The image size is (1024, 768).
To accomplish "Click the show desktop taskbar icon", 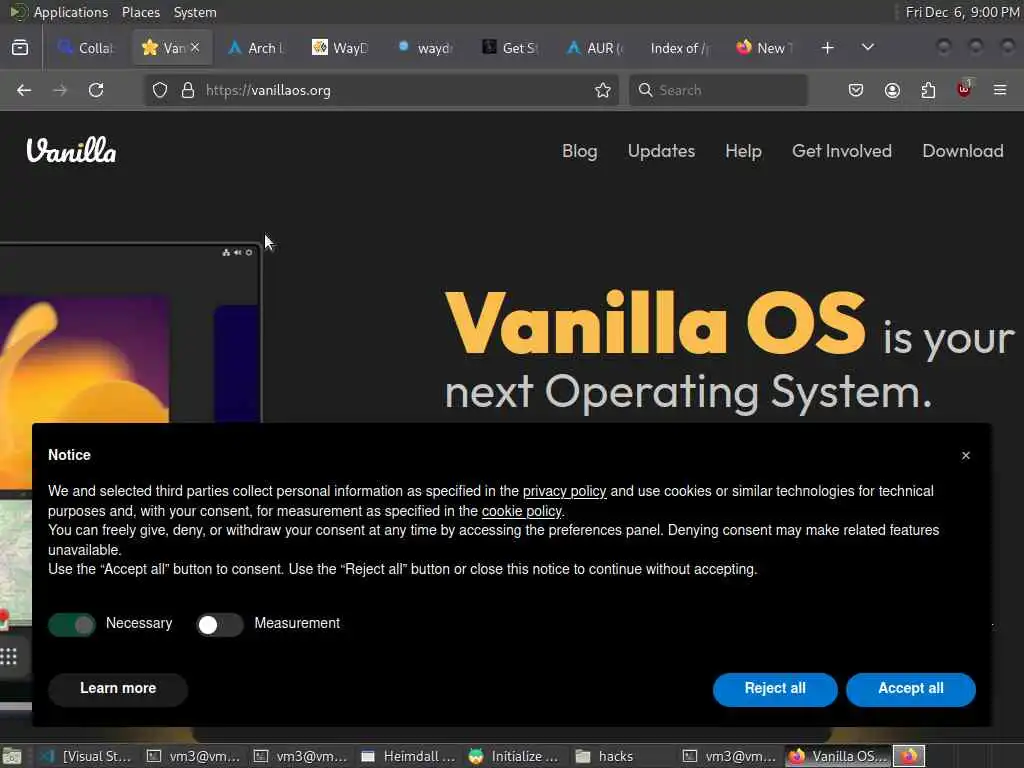I will tap(12, 756).
